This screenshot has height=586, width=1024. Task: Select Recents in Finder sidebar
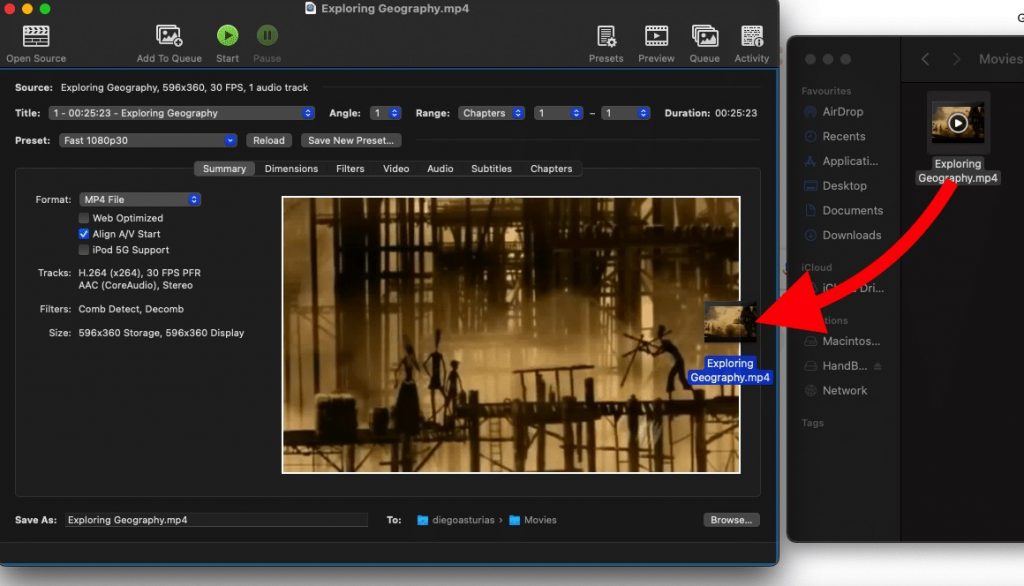pyautogui.click(x=844, y=137)
